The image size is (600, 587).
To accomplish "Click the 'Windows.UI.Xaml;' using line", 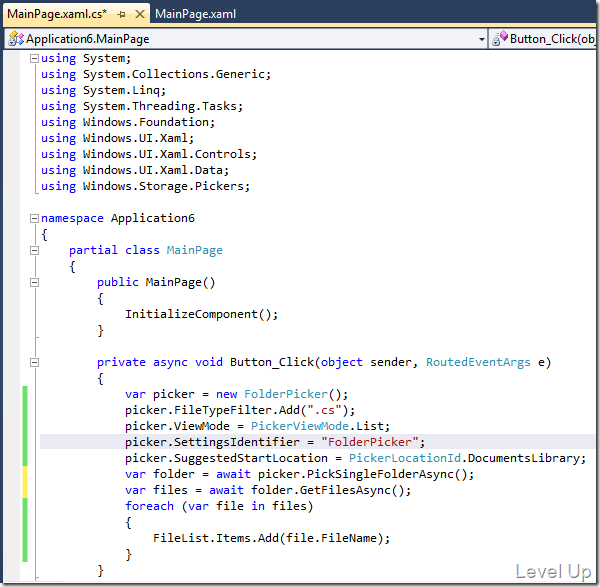I will 117,138.
